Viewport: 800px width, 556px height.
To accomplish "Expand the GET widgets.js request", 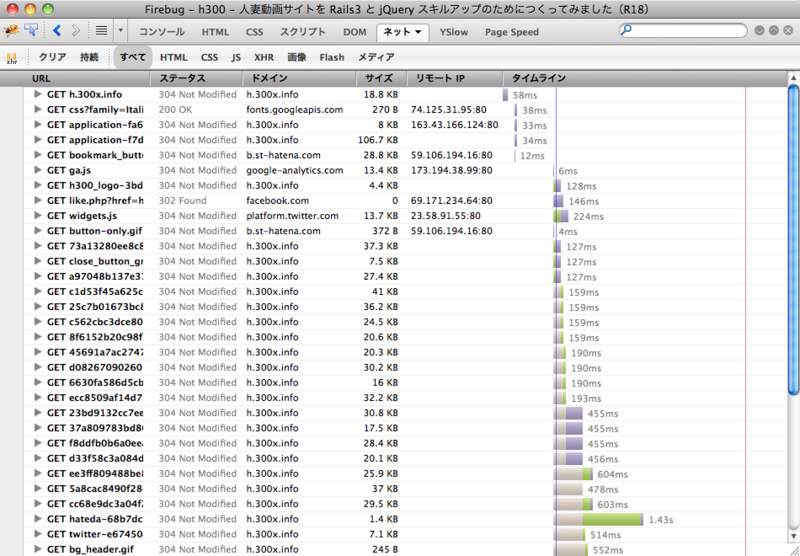I will point(38,215).
